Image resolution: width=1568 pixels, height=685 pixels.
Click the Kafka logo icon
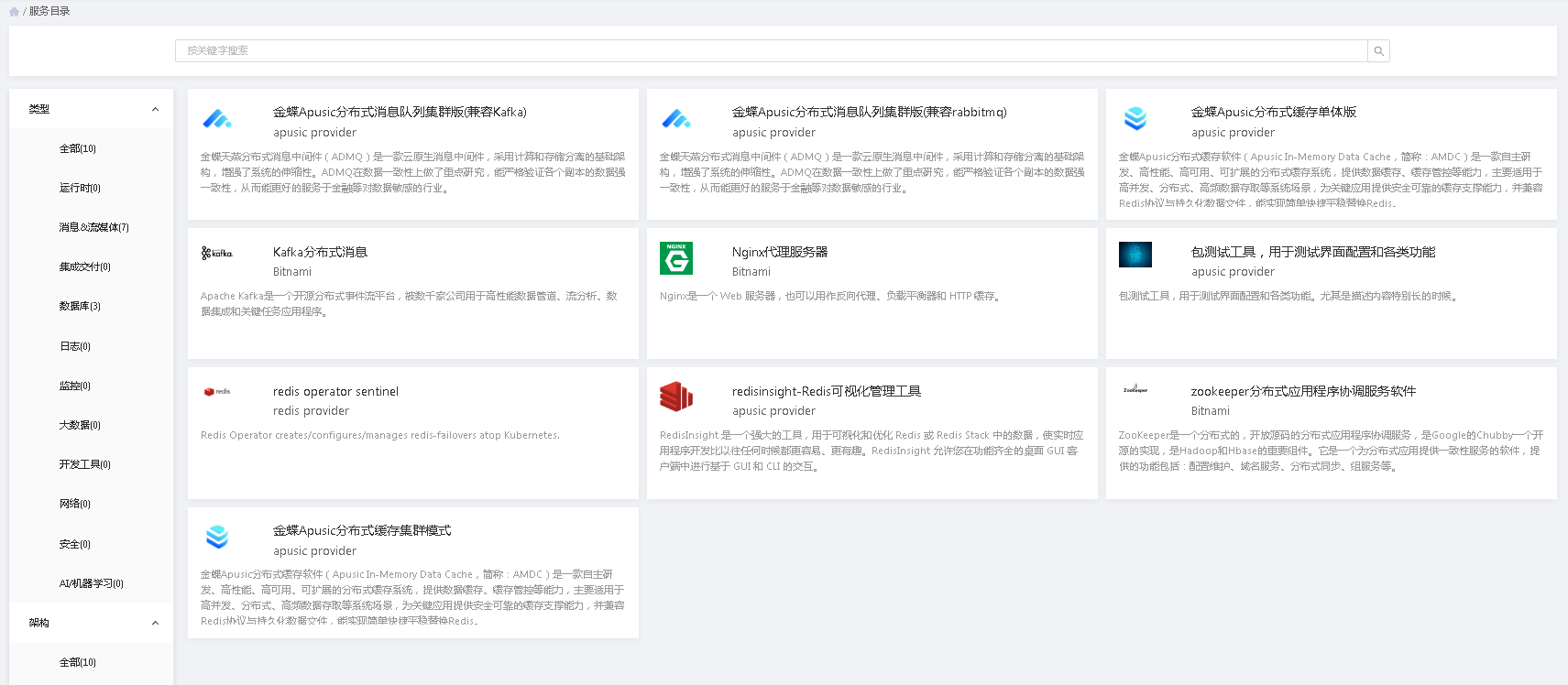(217, 254)
